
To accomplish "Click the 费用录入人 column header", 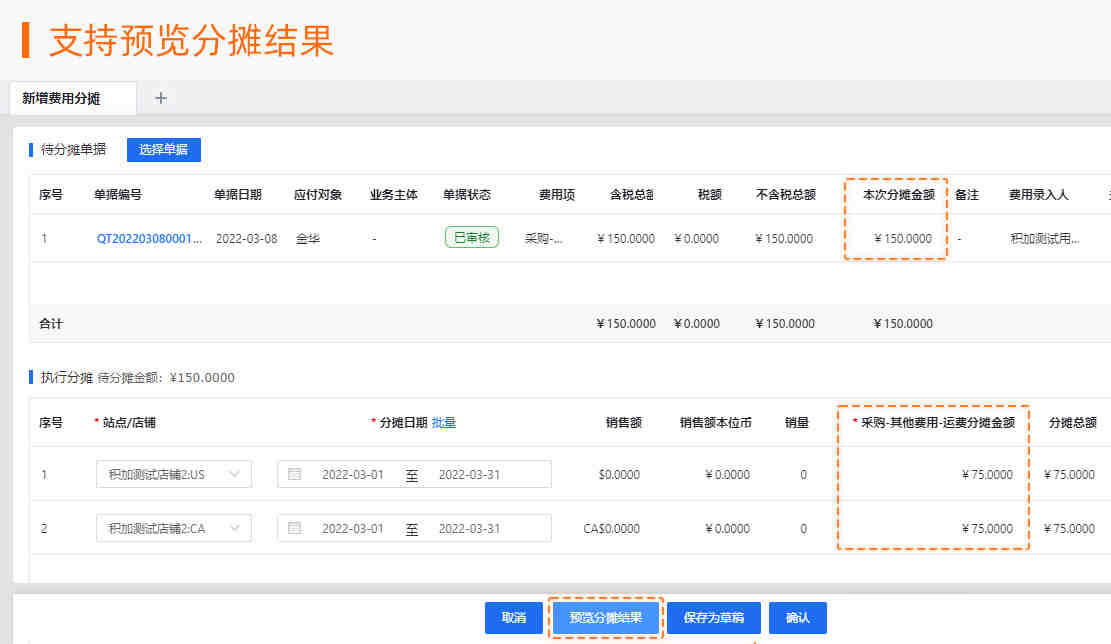I will click(1039, 195).
